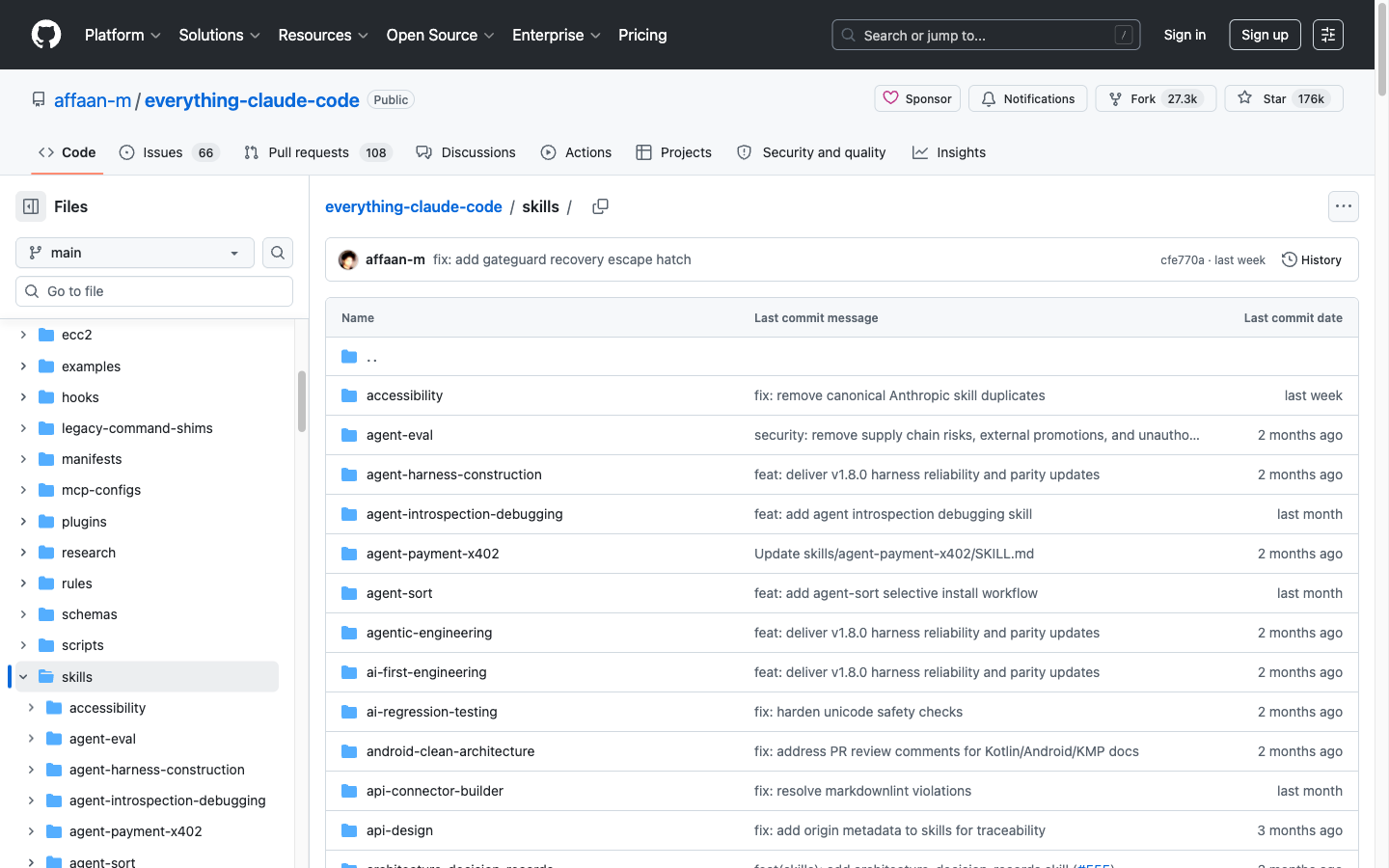Viewport: 1389px width, 868px height.
Task: Expand the Resources navigation menu
Action: tap(323, 35)
